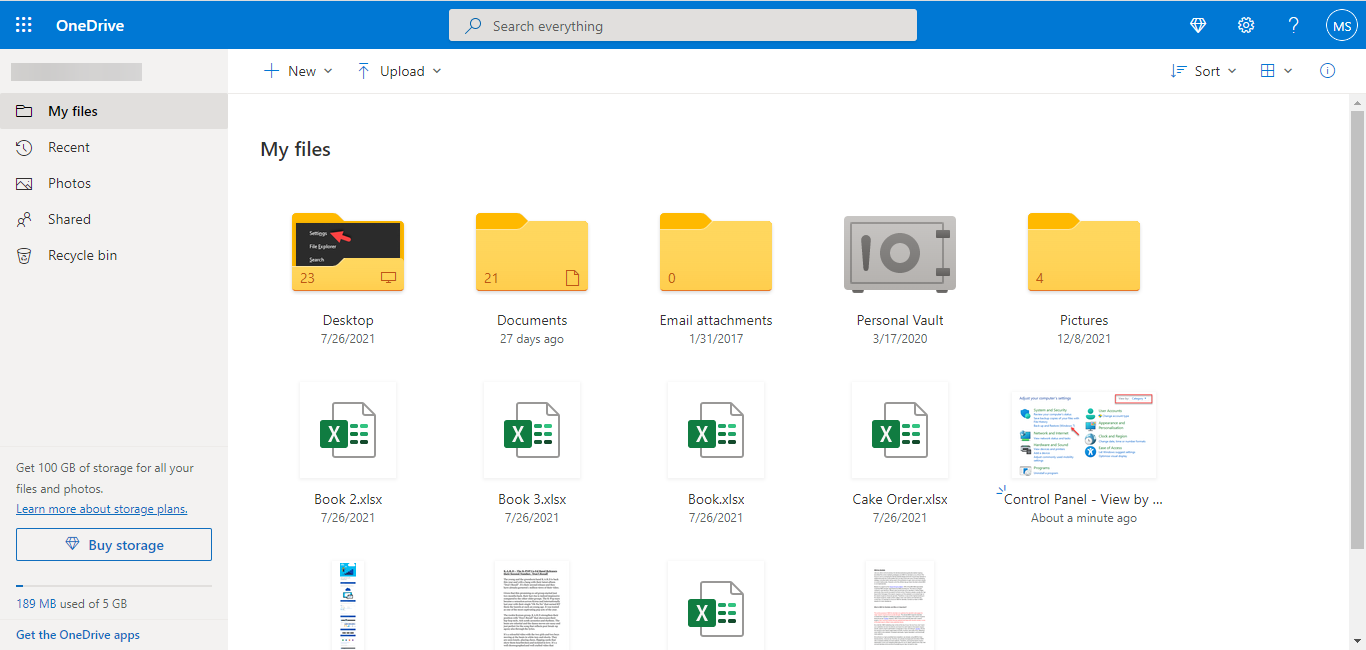Click the diamond icon in Buy storage
Viewport: 1366px width, 650px height.
pyautogui.click(x=72, y=545)
